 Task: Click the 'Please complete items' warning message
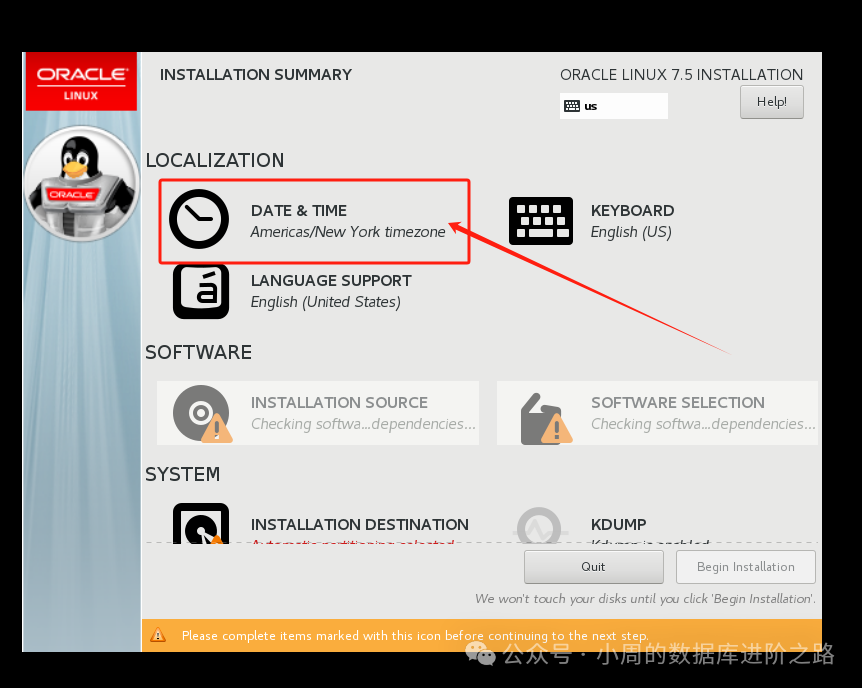click(x=415, y=636)
